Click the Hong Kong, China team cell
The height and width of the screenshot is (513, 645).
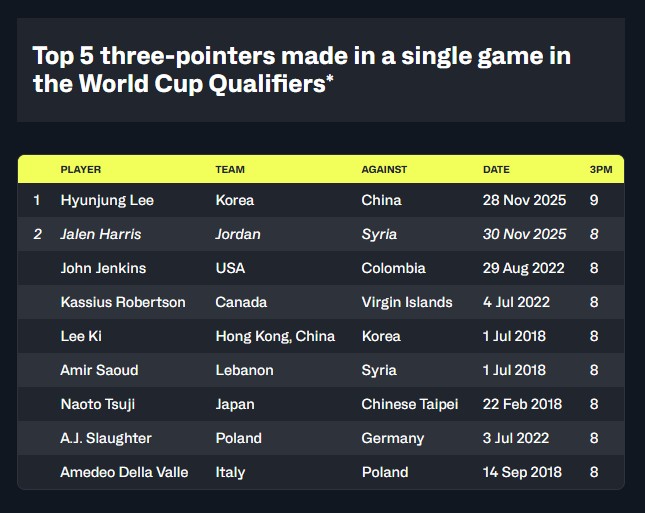pyautogui.click(x=275, y=336)
